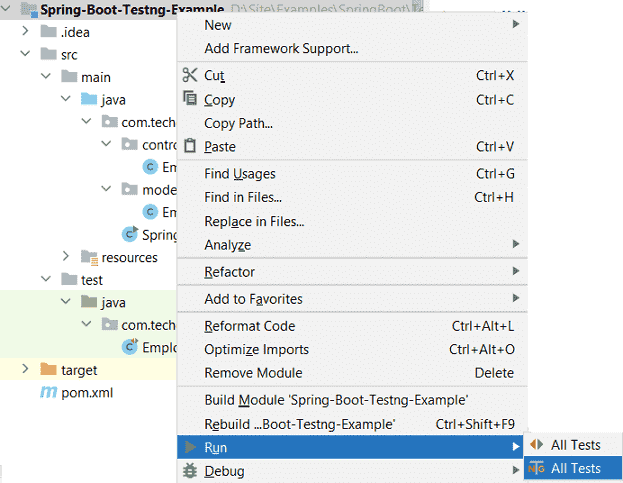Click the TestNG icon next to All Tests
623x483 pixels.
tap(536, 468)
